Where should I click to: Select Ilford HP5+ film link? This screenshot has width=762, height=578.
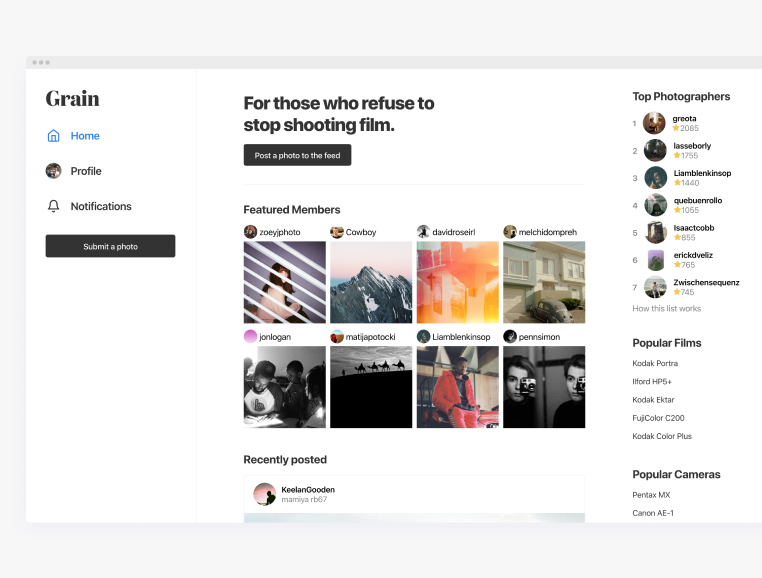(652, 382)
